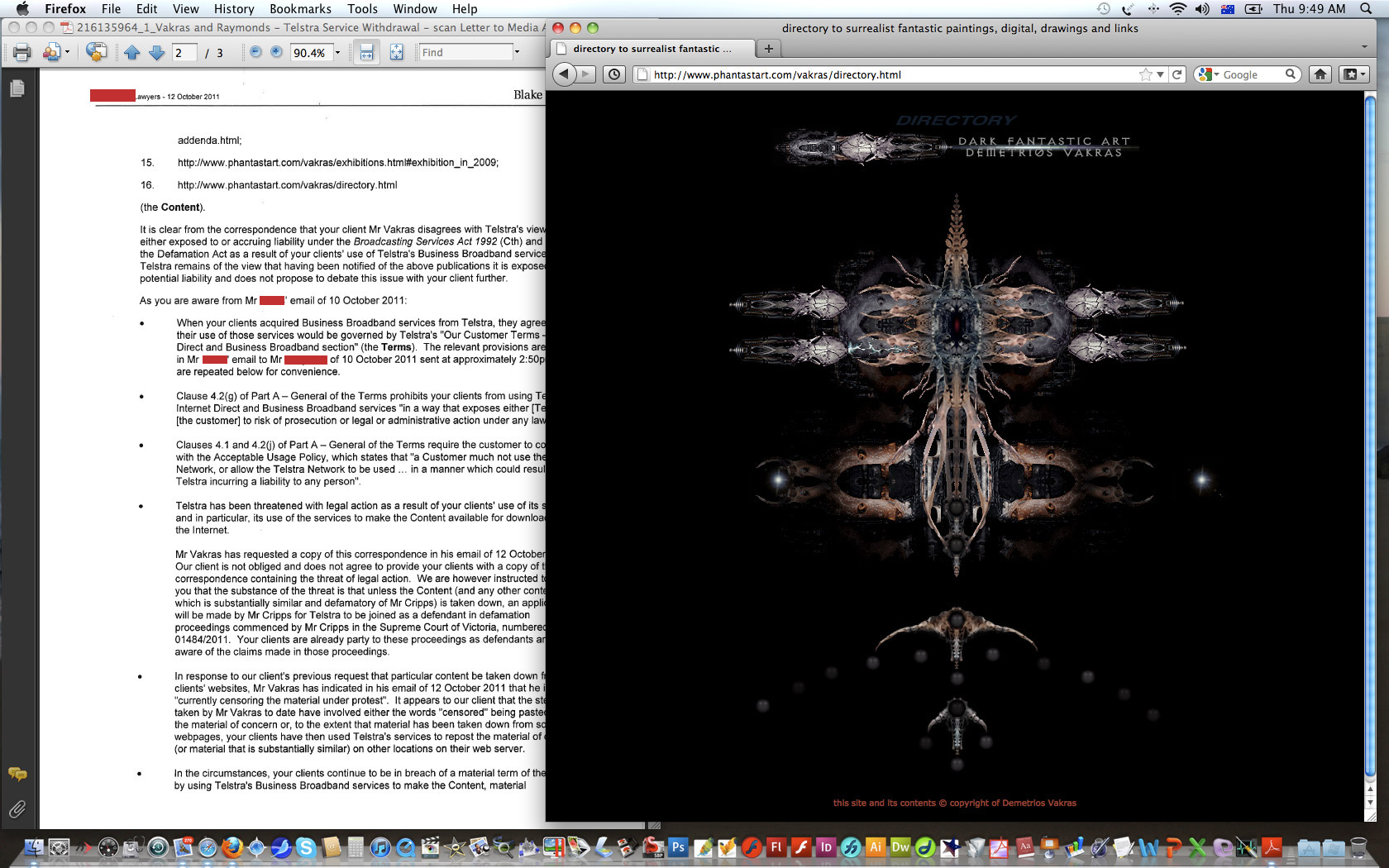
Task: Open the Apple menu
Action: pos(22,9)
